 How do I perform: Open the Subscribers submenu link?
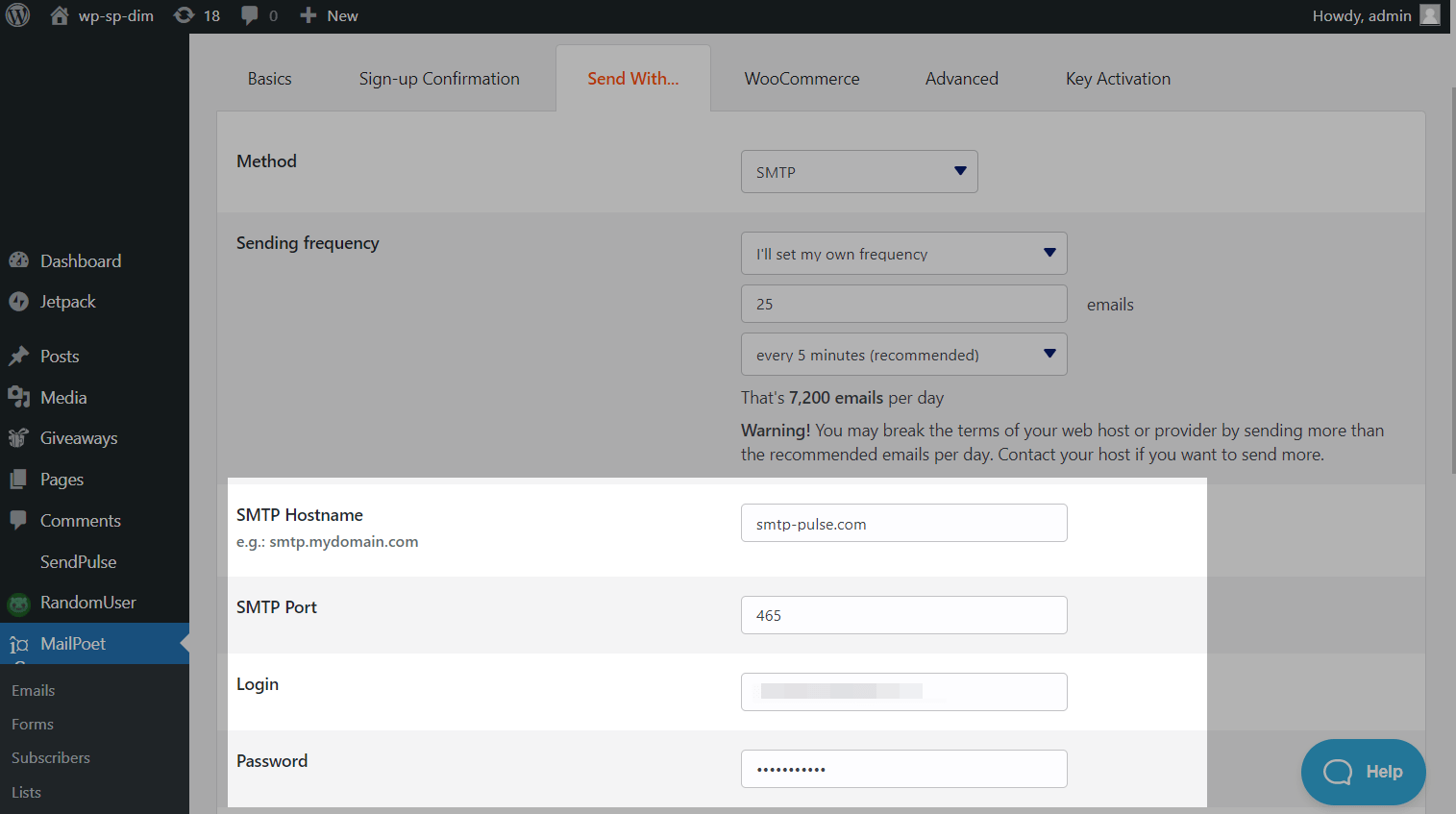coord(51,758)
